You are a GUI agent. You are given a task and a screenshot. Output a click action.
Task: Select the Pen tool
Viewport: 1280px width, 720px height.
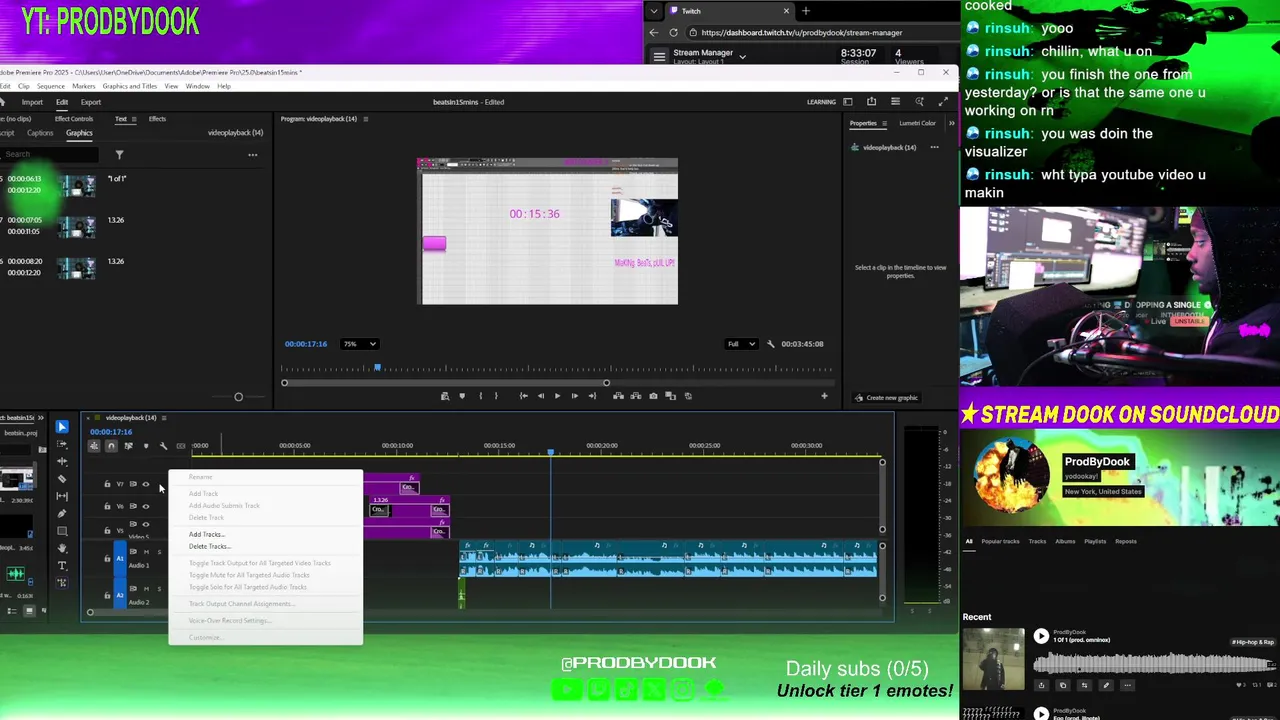62,513
